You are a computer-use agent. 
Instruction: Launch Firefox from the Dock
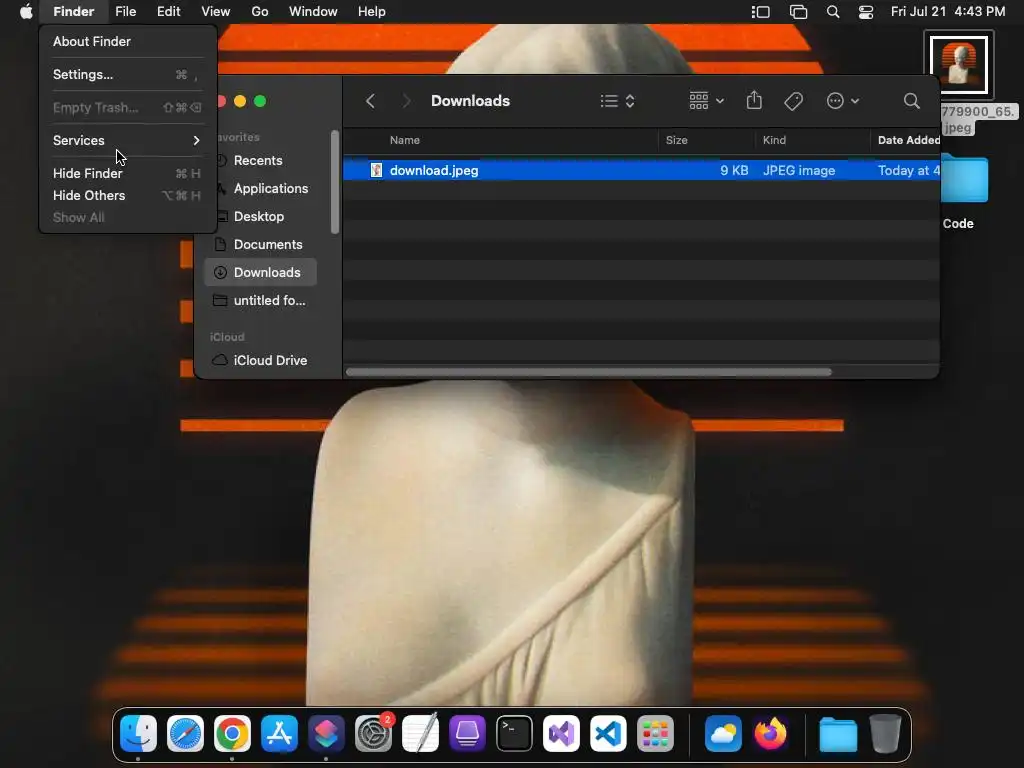point(771,733)
